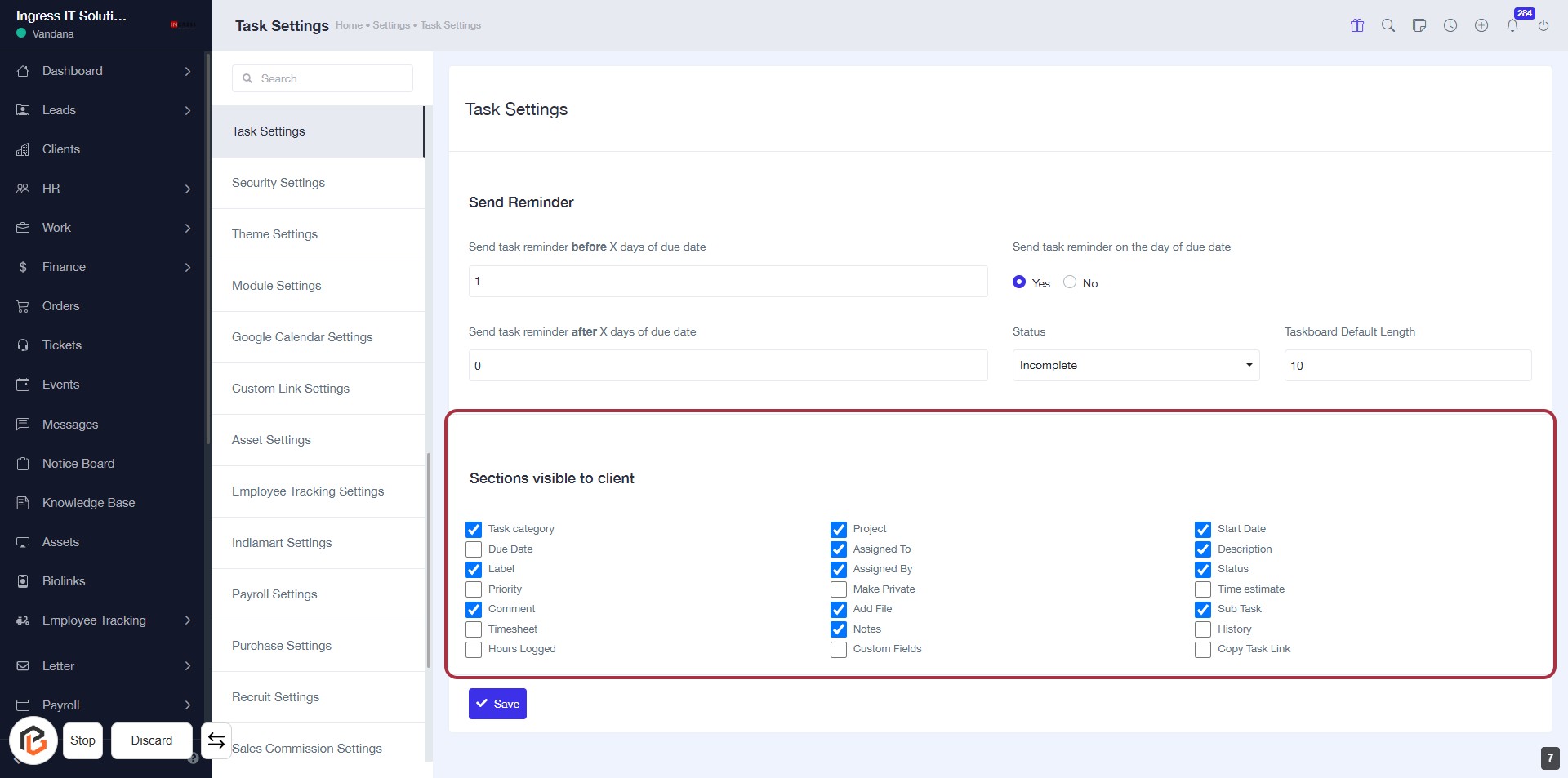Enable the Due Date checkbox
The height and width of the screenshot is (778, 1568).
click(x=474, y=549)
